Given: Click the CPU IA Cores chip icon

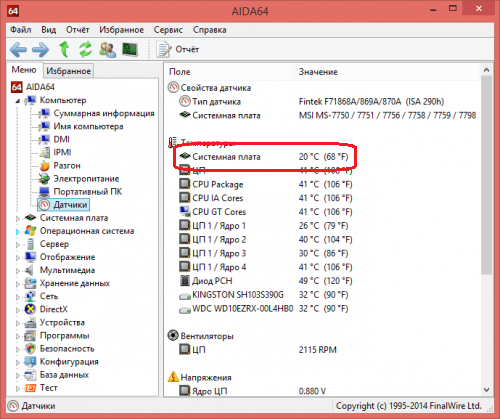Looking at the screenshot, I should point(184,197).
